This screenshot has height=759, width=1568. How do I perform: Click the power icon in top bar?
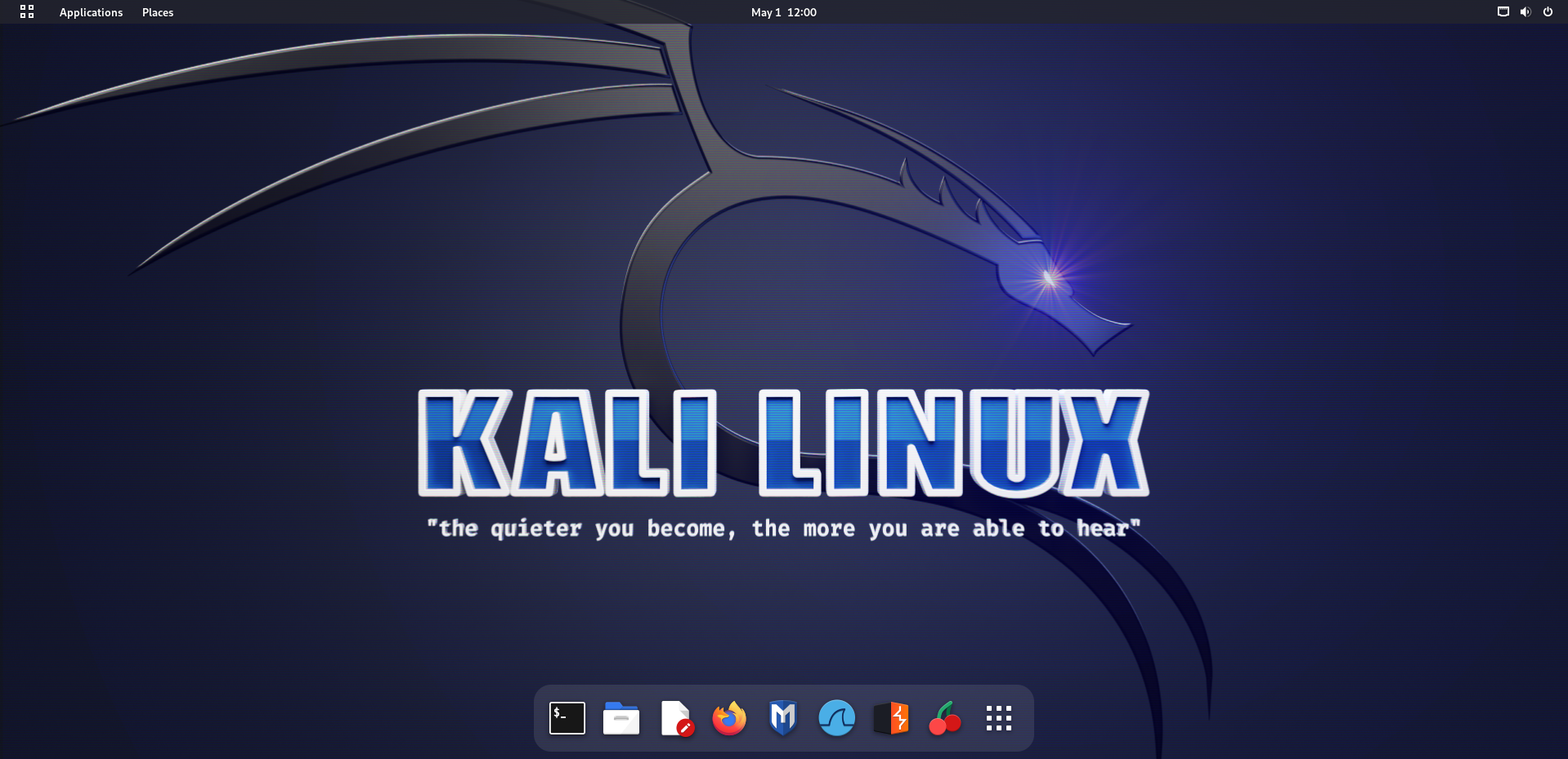click(1548, 12)
